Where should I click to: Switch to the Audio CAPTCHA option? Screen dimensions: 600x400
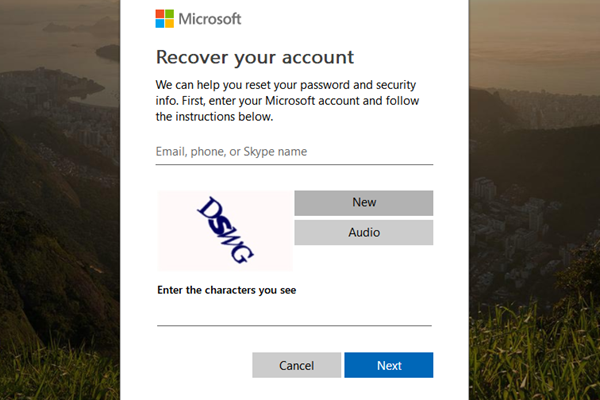pos(364,232)
